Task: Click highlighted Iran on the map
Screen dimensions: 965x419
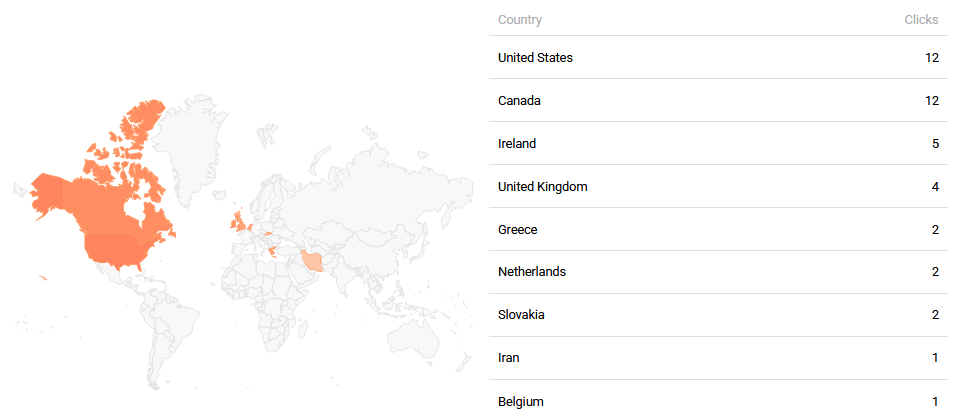Action: 313,261
